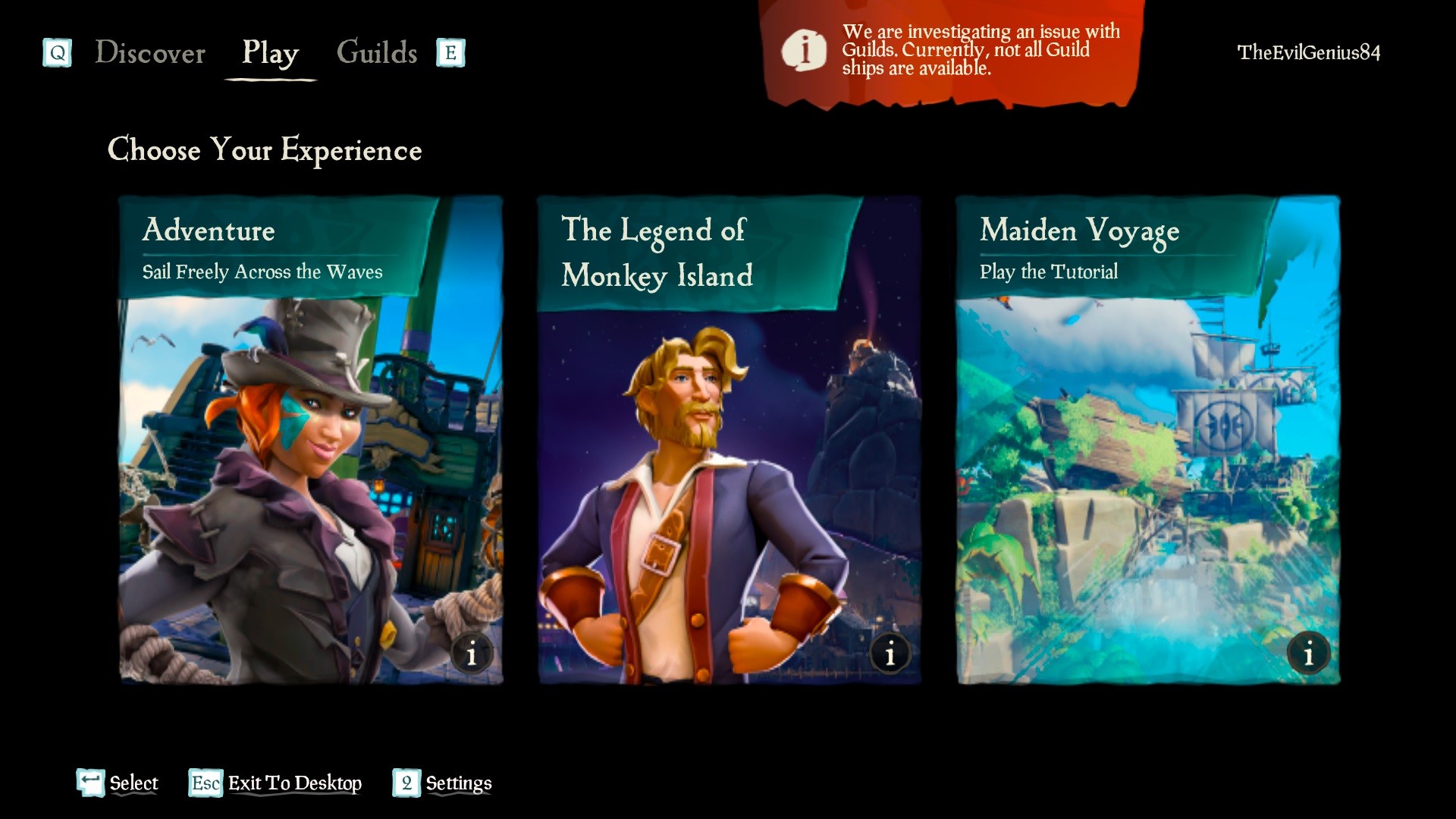Click the E key tab-right icon
The image size is (1456, 819).
450,53
